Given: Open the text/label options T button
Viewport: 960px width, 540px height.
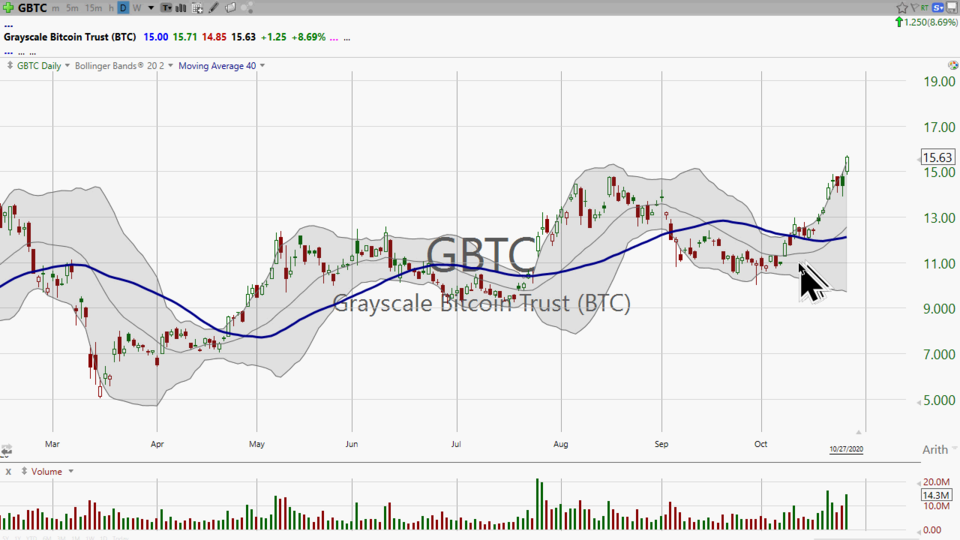Looking at the screenshot, I should (167, 8).
